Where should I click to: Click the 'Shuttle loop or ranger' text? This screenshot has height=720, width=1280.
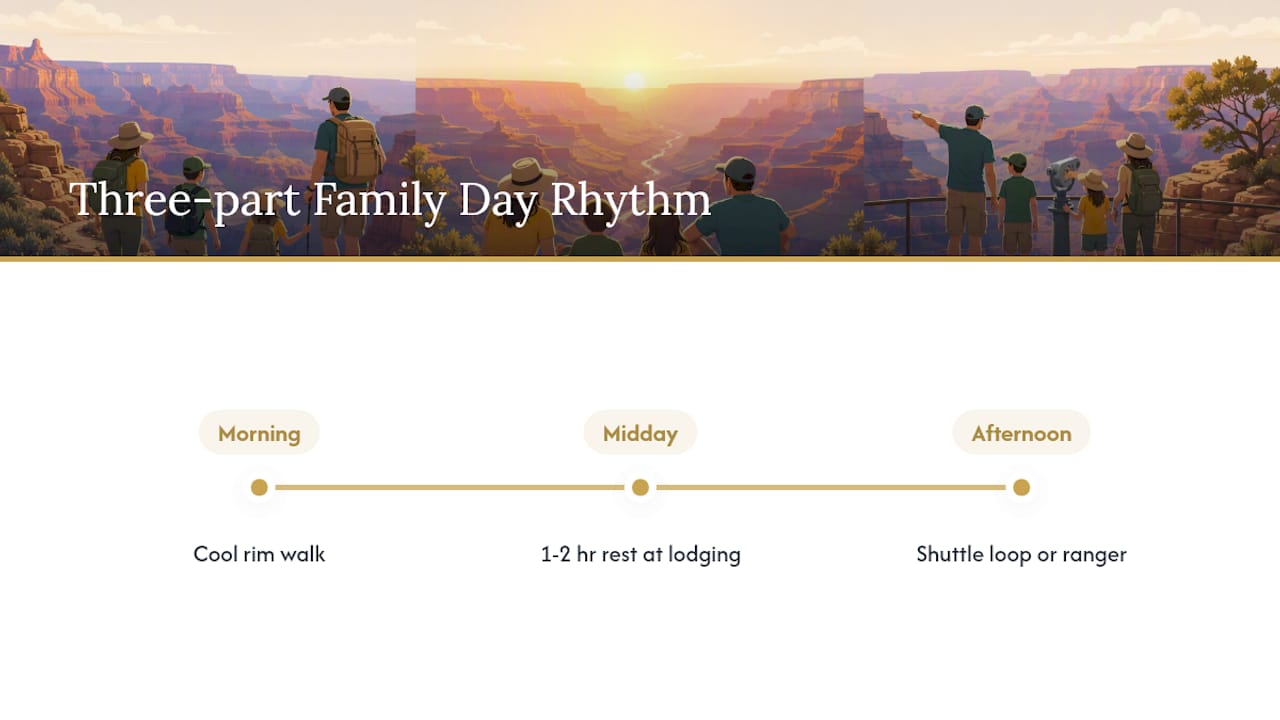pos(1021,554)
